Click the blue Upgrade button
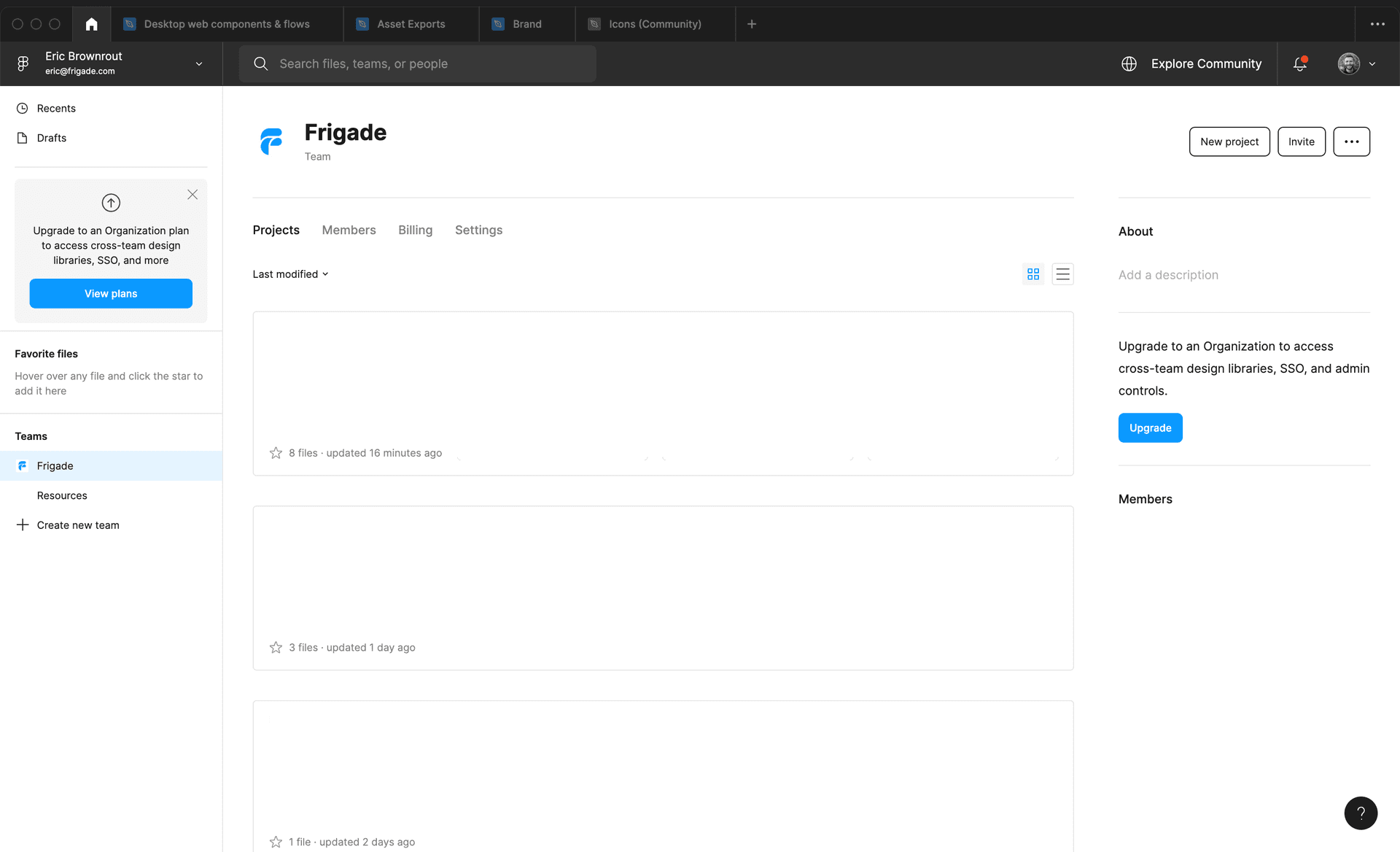 coord(1150,428)
